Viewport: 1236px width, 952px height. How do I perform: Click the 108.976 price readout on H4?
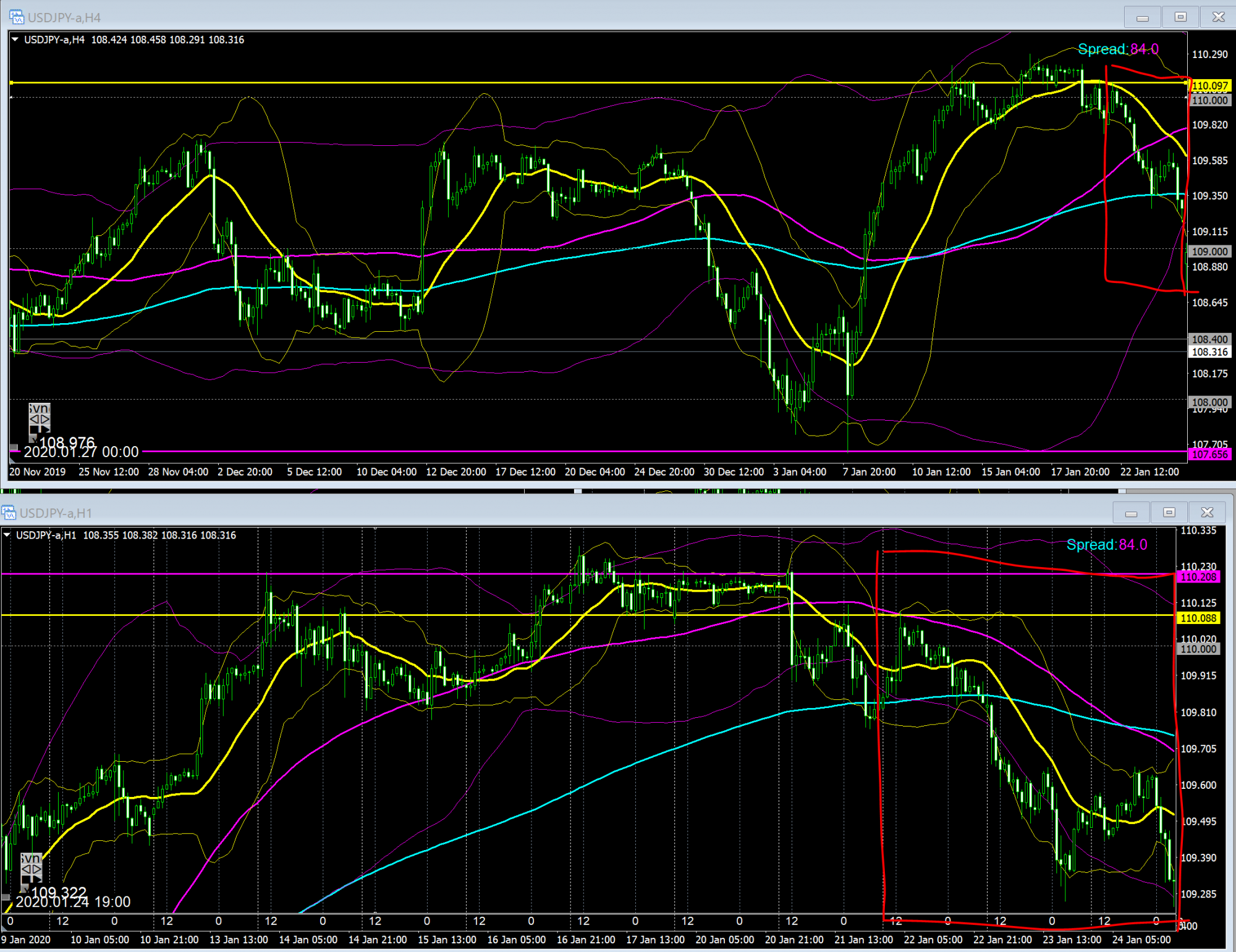[x=67, y=442]
